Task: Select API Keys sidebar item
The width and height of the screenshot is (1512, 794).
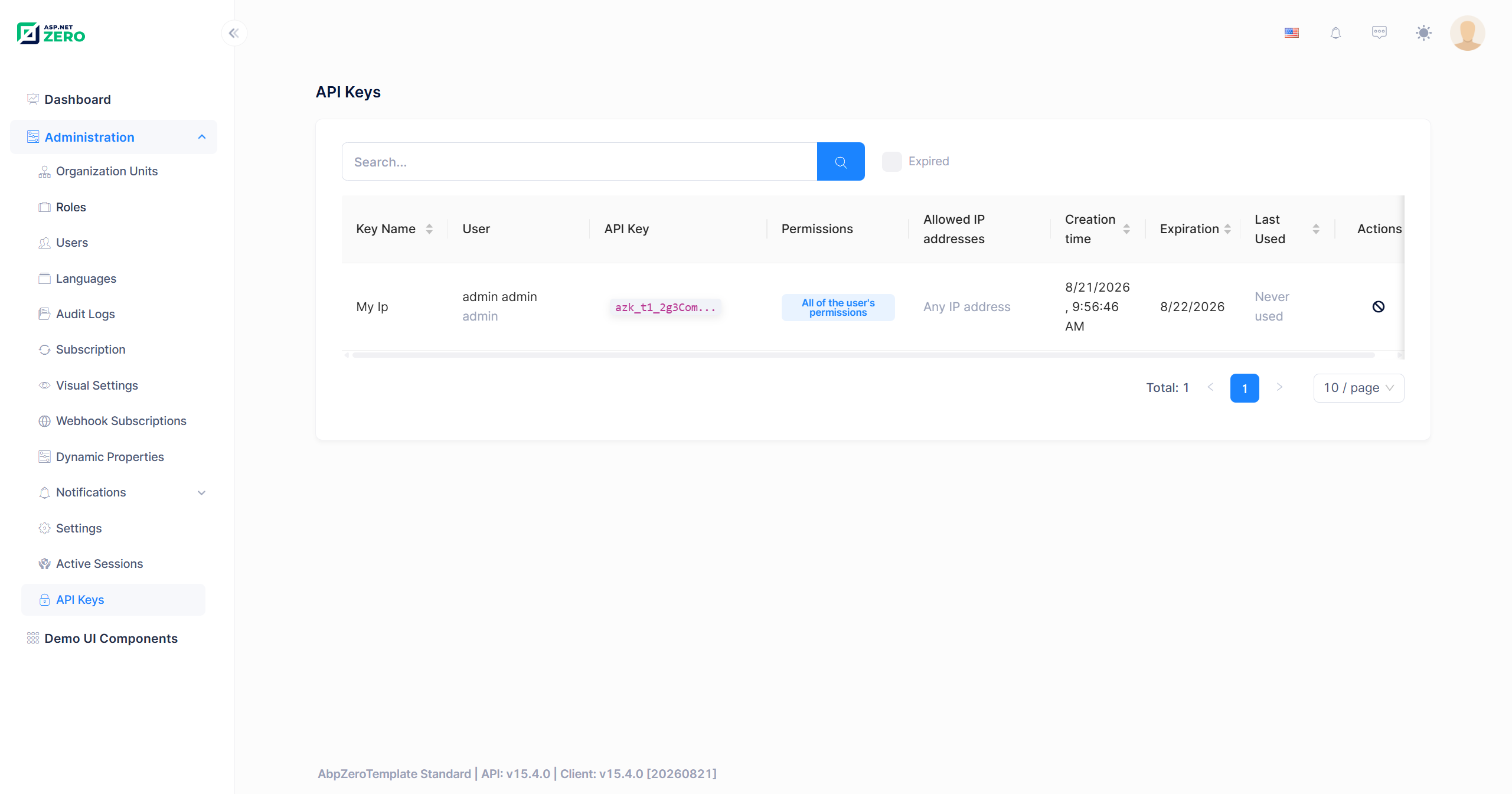Action: [x=113, y=600]
